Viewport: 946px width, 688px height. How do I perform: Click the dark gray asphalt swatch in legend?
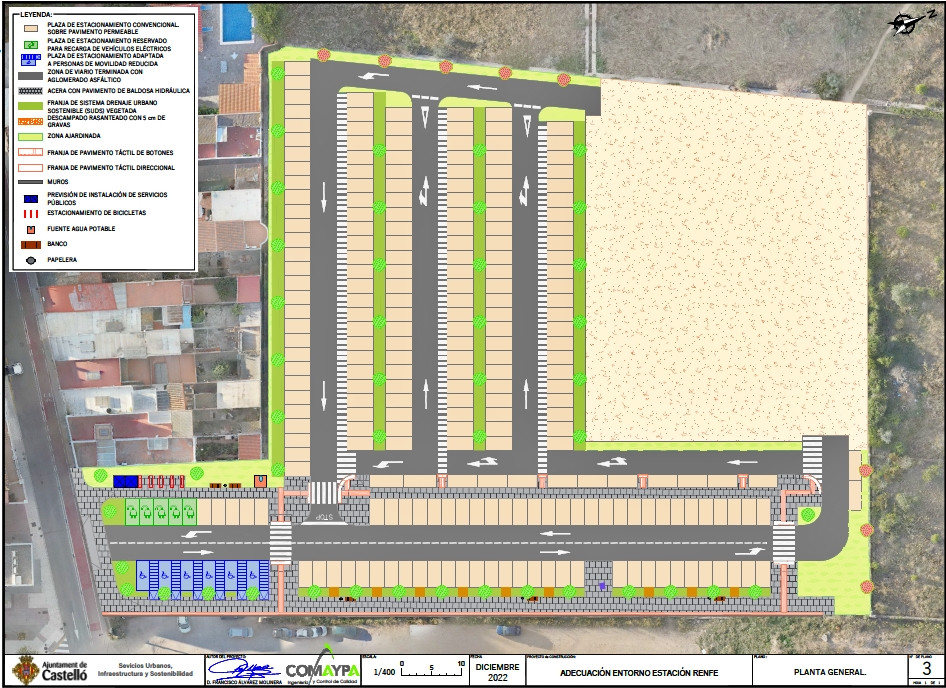pyautogui.click(x=30, y=75)
